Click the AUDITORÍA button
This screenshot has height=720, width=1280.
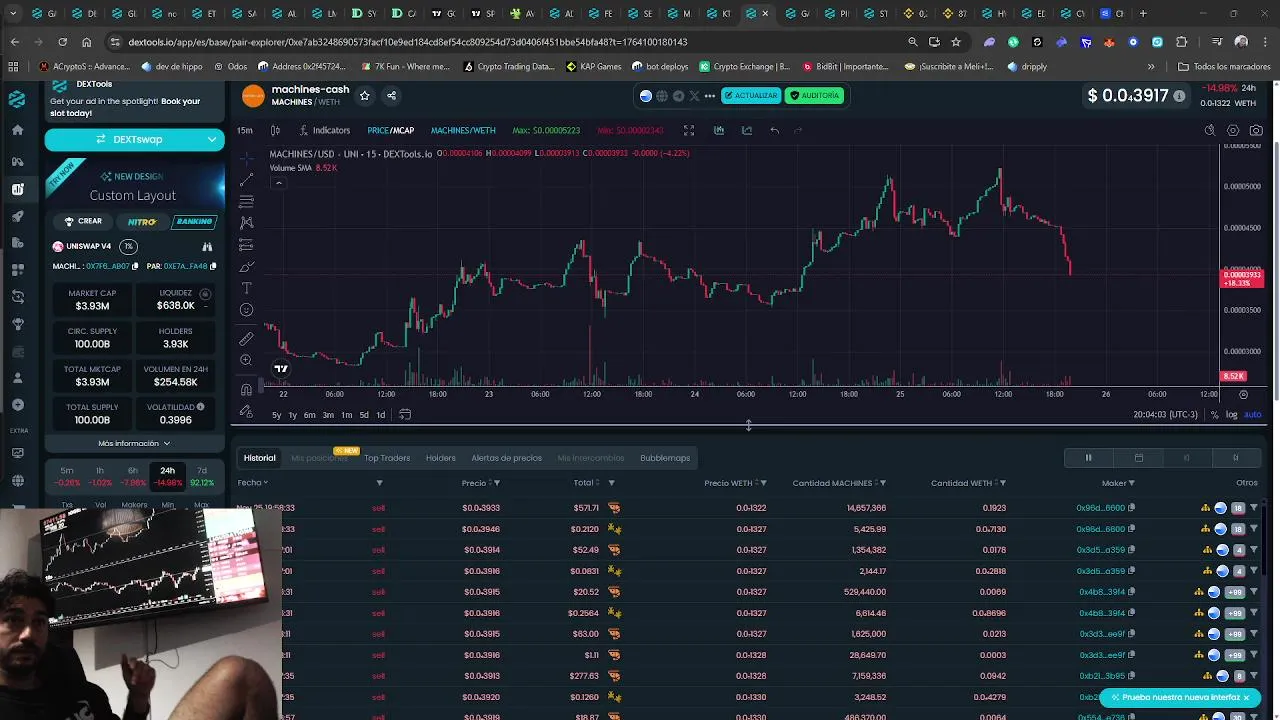815,96
